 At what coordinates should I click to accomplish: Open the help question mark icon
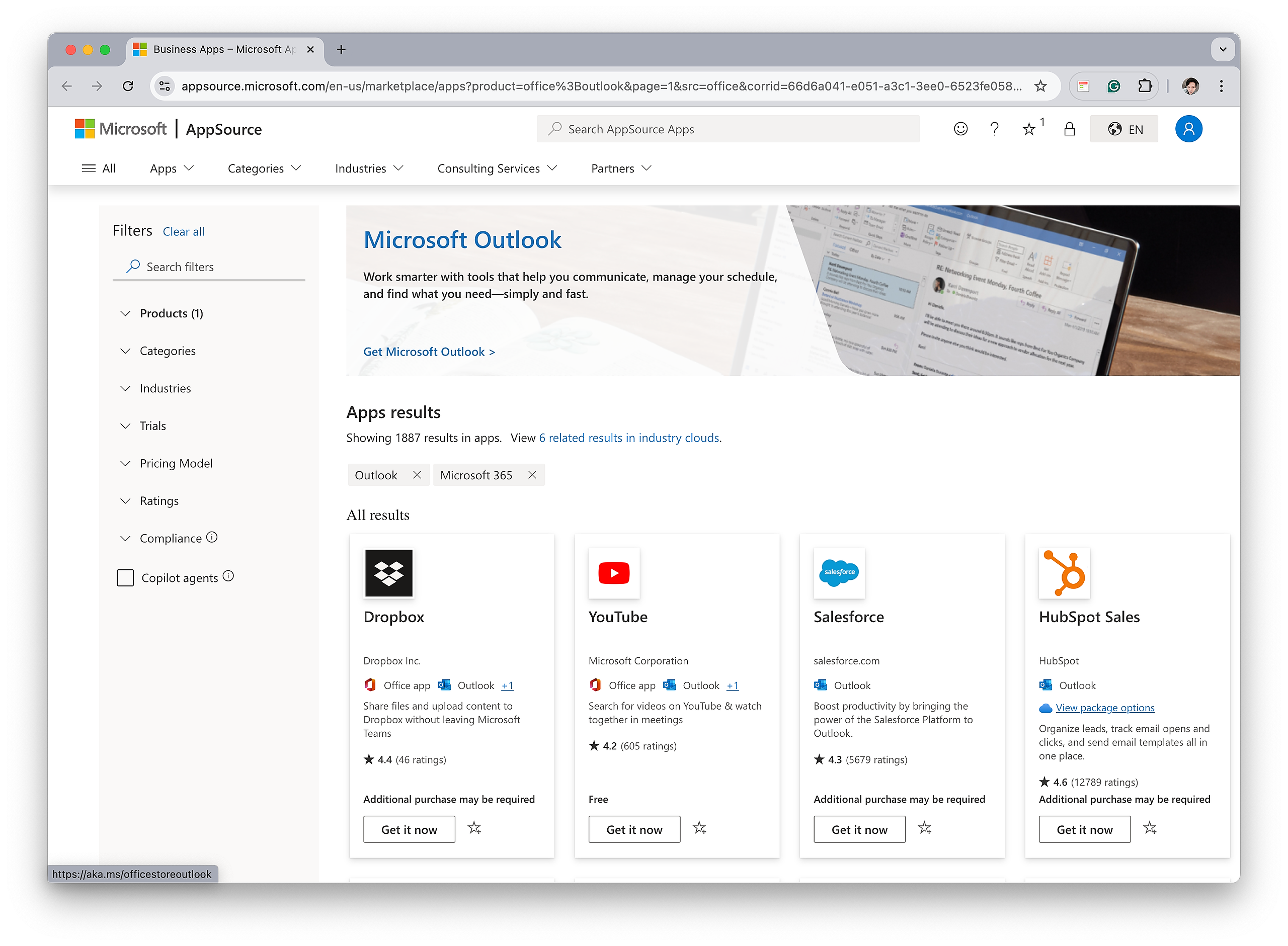[994, 129]
